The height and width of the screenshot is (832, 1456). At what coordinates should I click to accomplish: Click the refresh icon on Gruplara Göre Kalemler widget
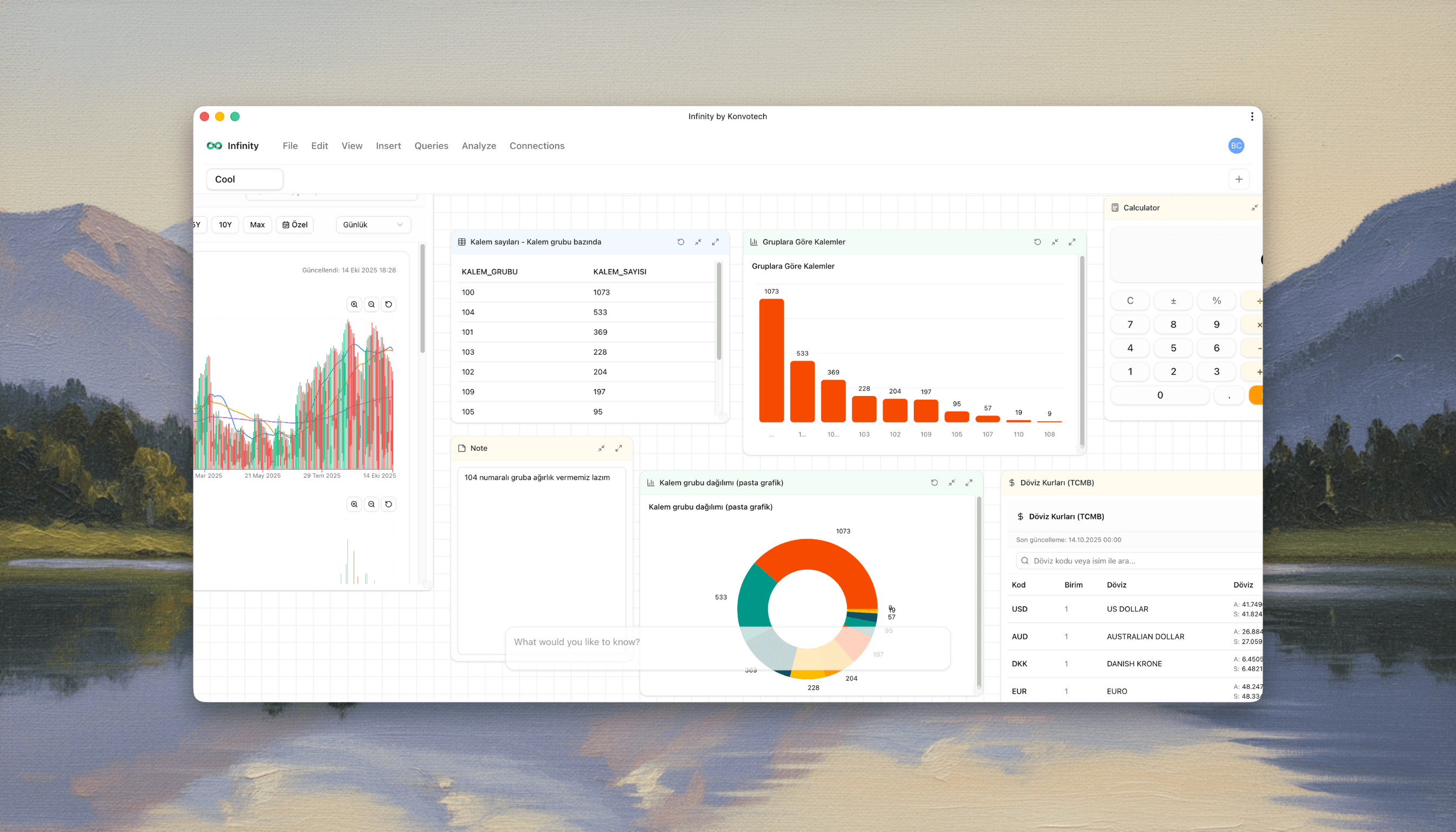[x=1037, y=242]
